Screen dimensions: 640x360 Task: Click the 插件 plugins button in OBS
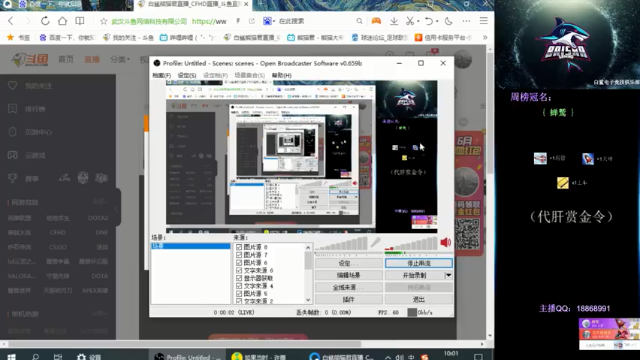pyautogui.click(x=348, y=299)
